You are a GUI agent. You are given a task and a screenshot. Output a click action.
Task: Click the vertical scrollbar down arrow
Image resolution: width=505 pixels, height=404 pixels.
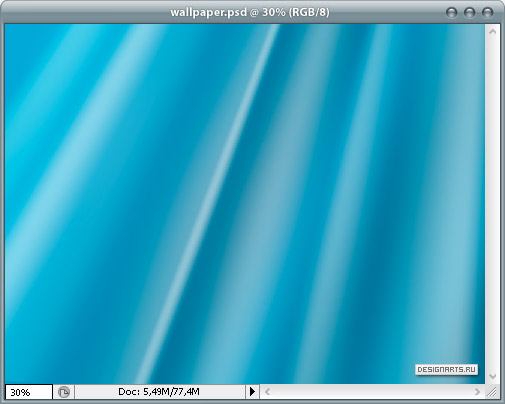tap(492, 376)
